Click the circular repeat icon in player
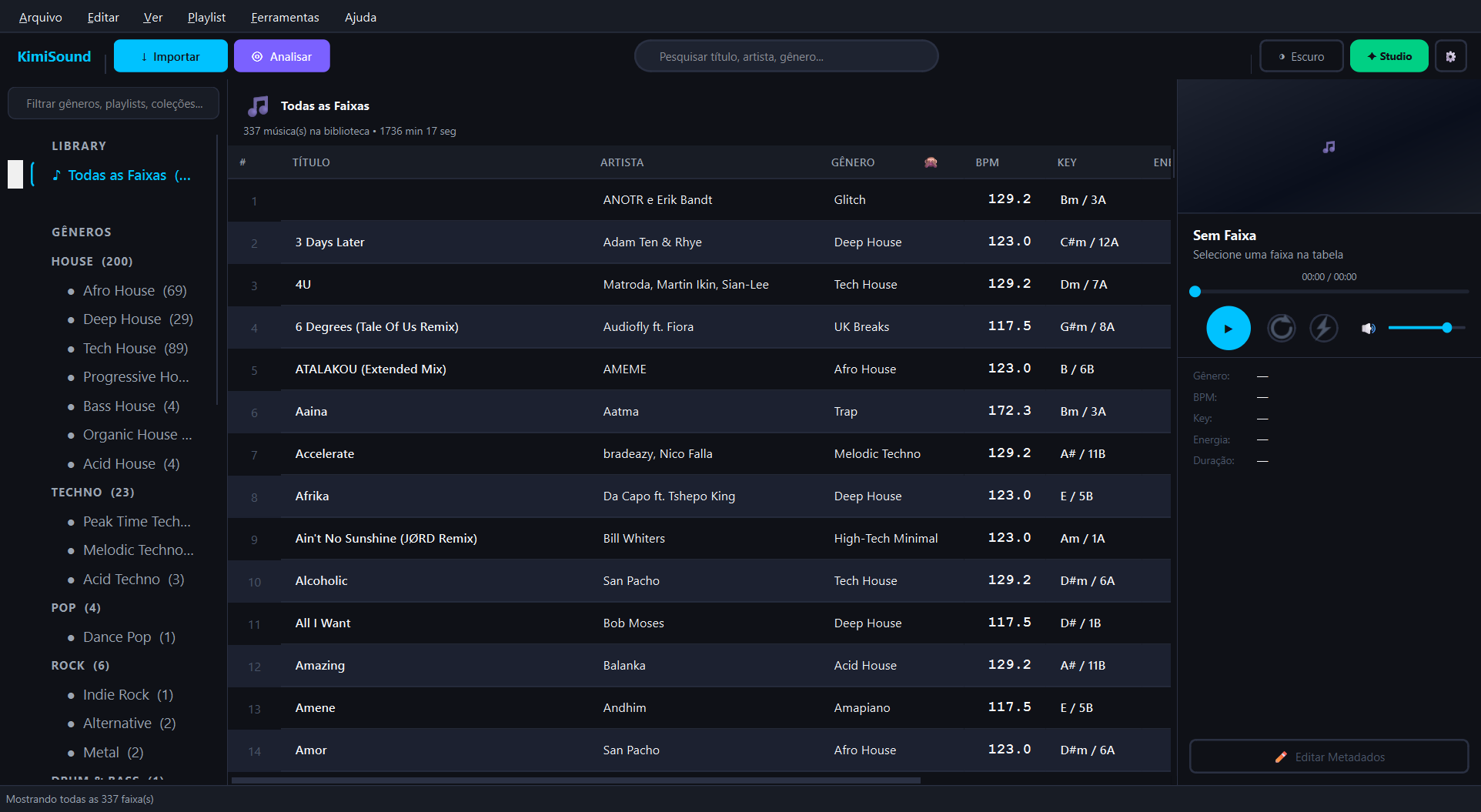The height and width of the screenshot is (812, 1481). pos(1281,328)
